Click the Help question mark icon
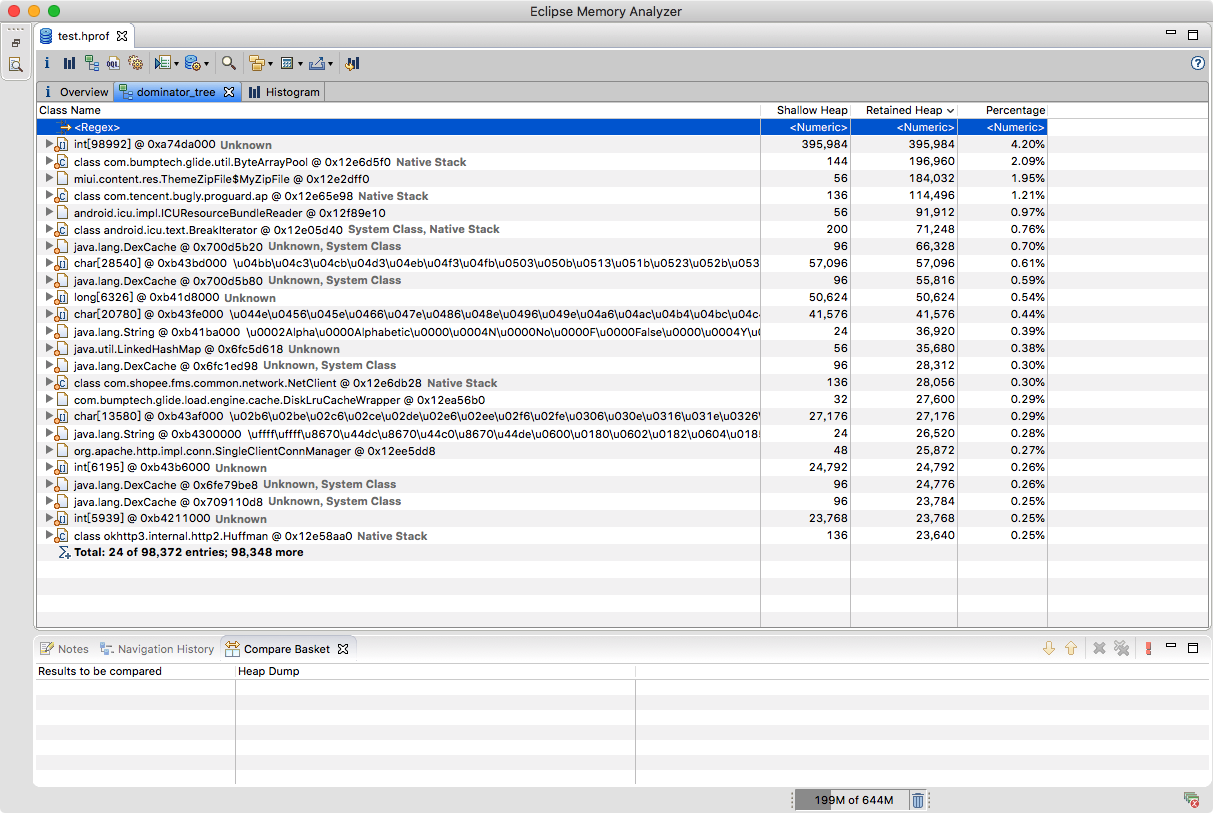 (1198, 63)
